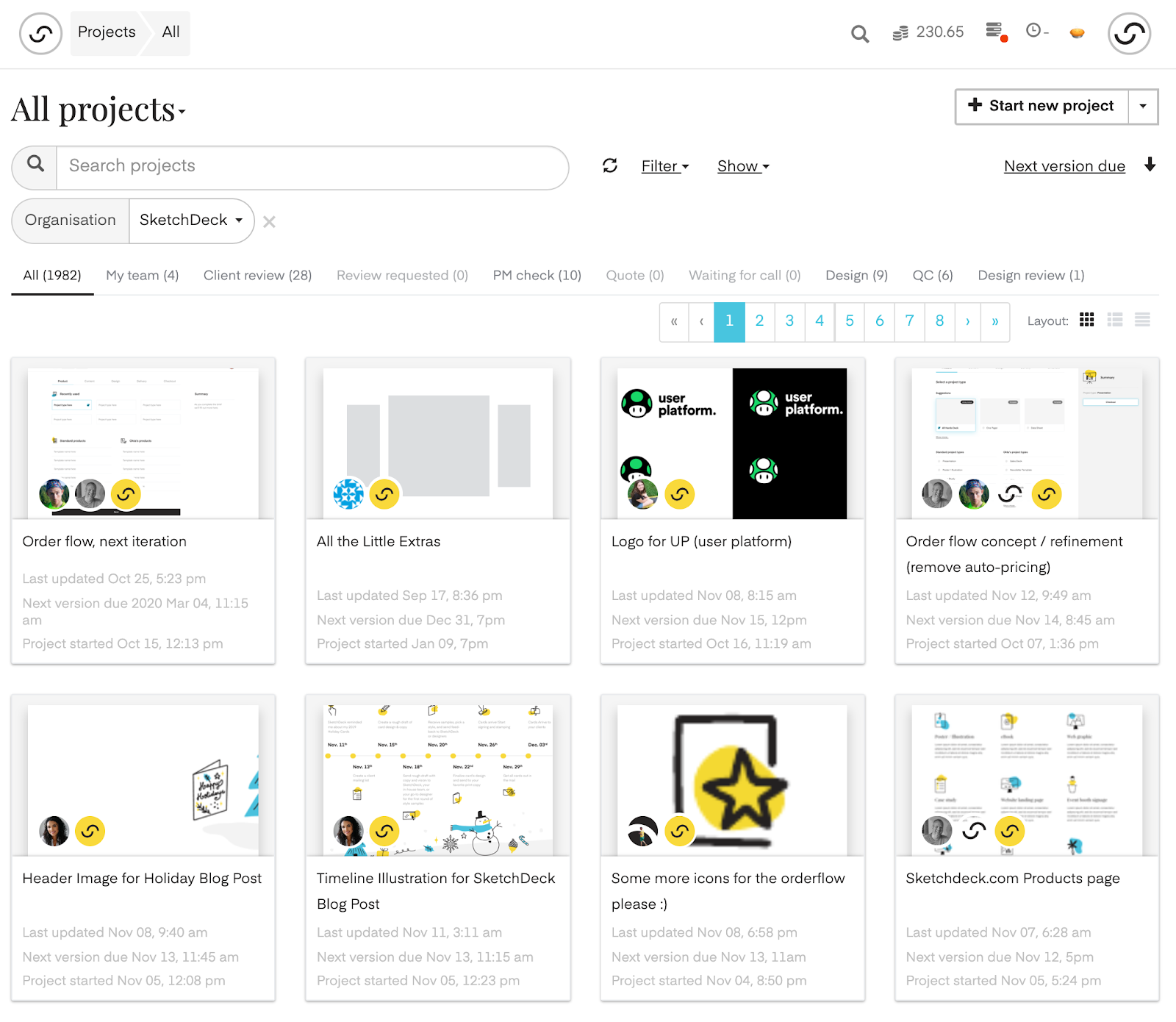Image resolution: width=1176 pixels, height=1022 pixels.
Task: Click the Organisation filter label
Action: [x=71, y=221]
